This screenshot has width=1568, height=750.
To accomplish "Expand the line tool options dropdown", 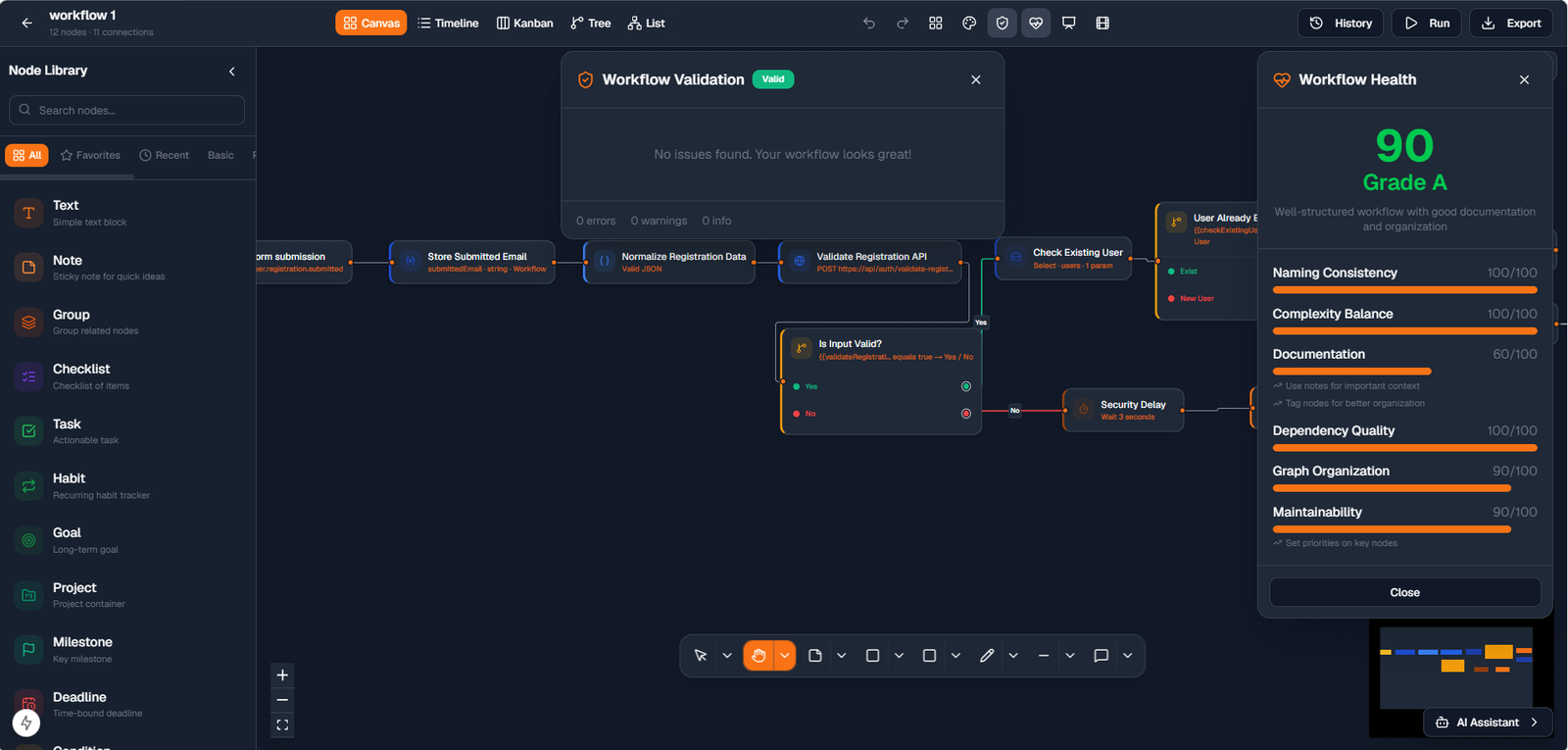I will pos(1070,656).
